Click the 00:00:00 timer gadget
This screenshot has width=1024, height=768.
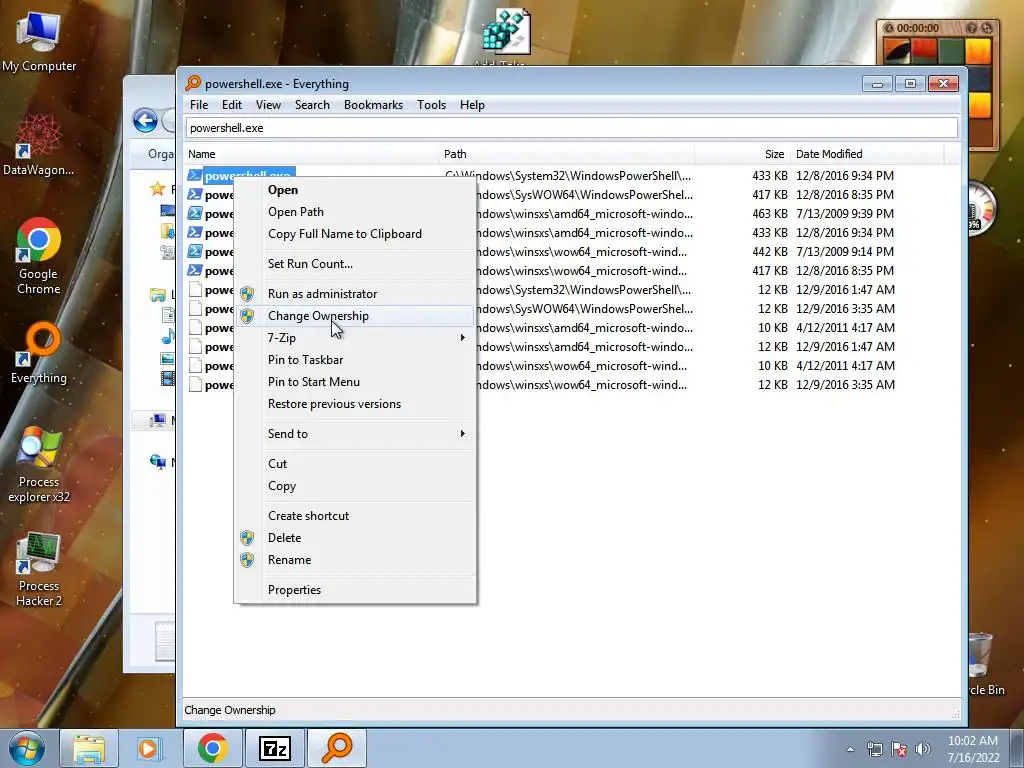(918, 28)
